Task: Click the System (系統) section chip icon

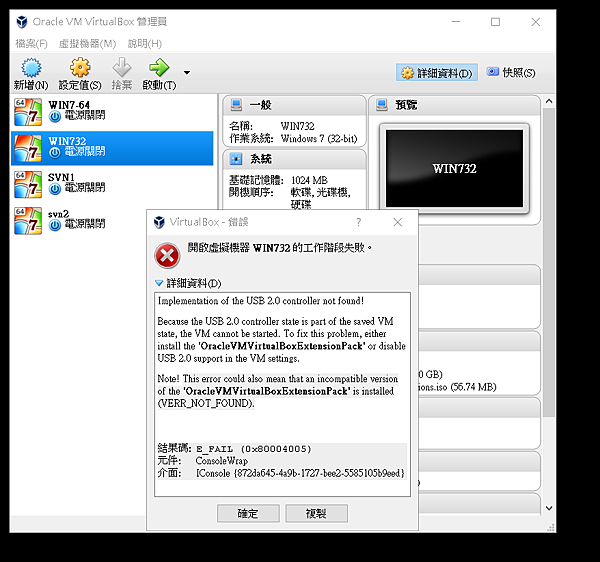Action: pyautogui.click(x=236, y=159)
